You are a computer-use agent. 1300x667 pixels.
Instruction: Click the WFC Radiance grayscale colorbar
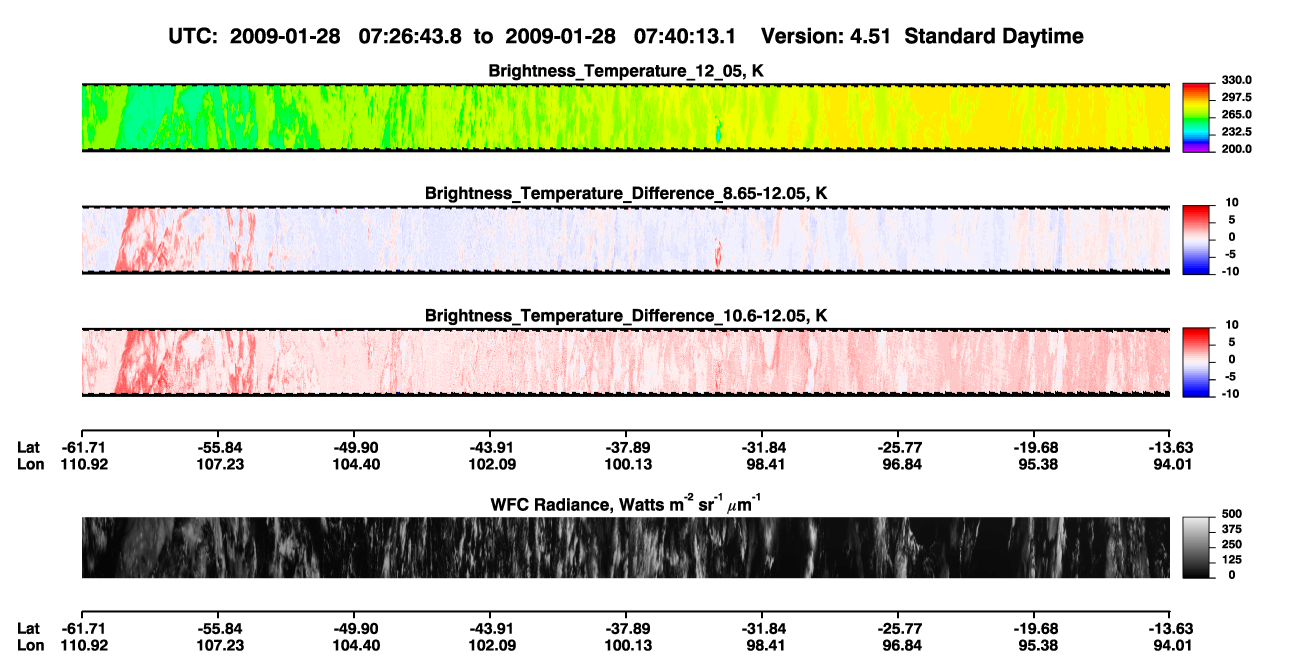[1196, 547]
